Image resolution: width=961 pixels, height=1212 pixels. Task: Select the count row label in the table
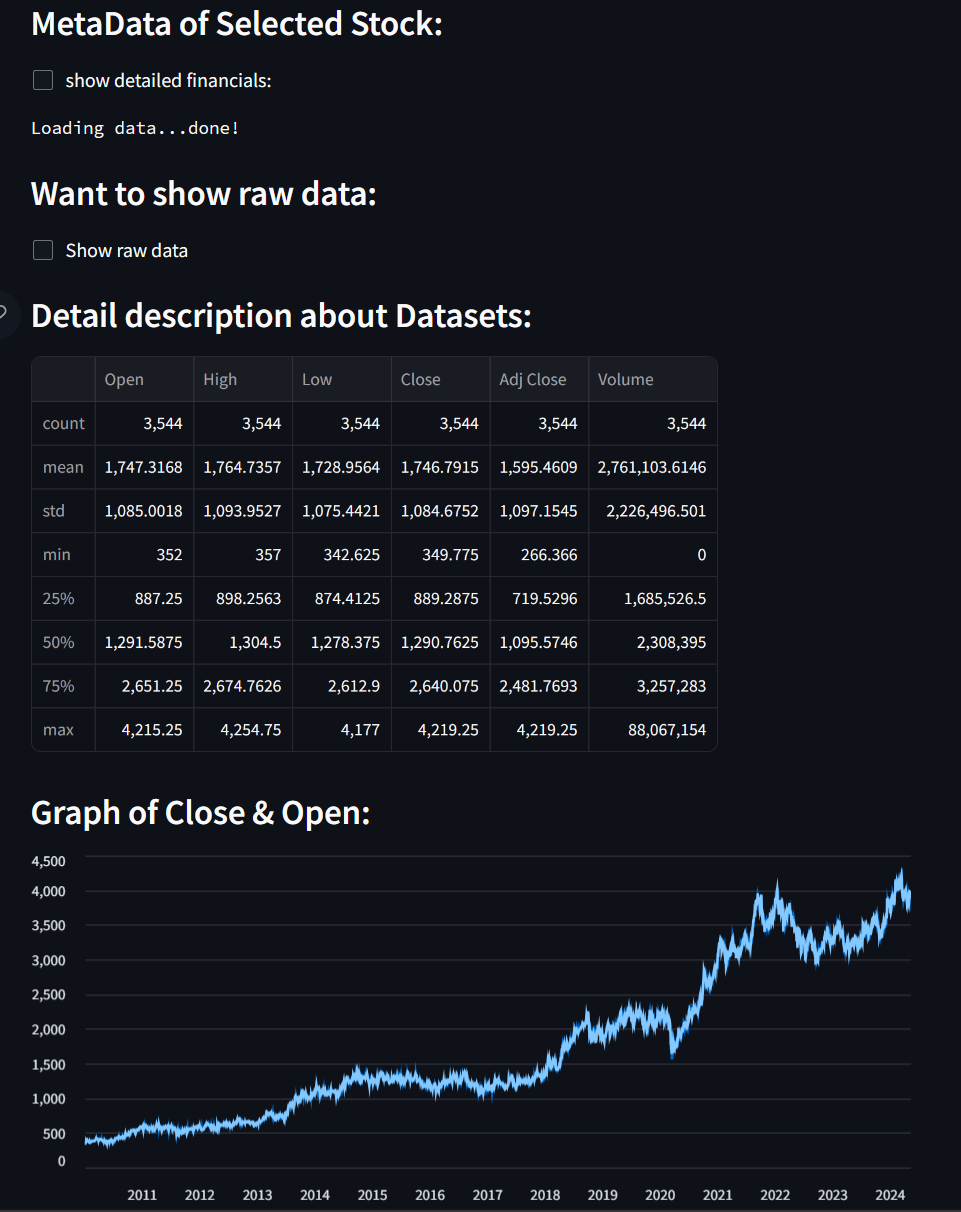tap(64, 423)
